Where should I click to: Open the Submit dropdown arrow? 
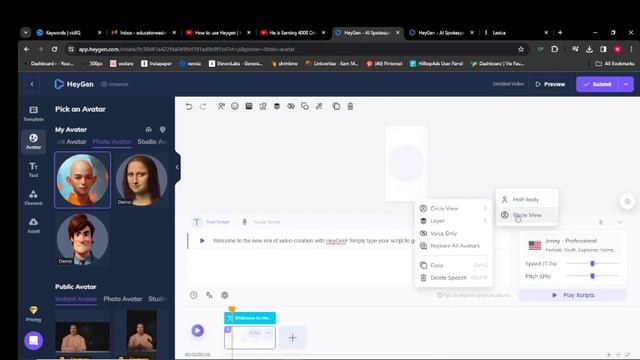[x=626, y=84]
